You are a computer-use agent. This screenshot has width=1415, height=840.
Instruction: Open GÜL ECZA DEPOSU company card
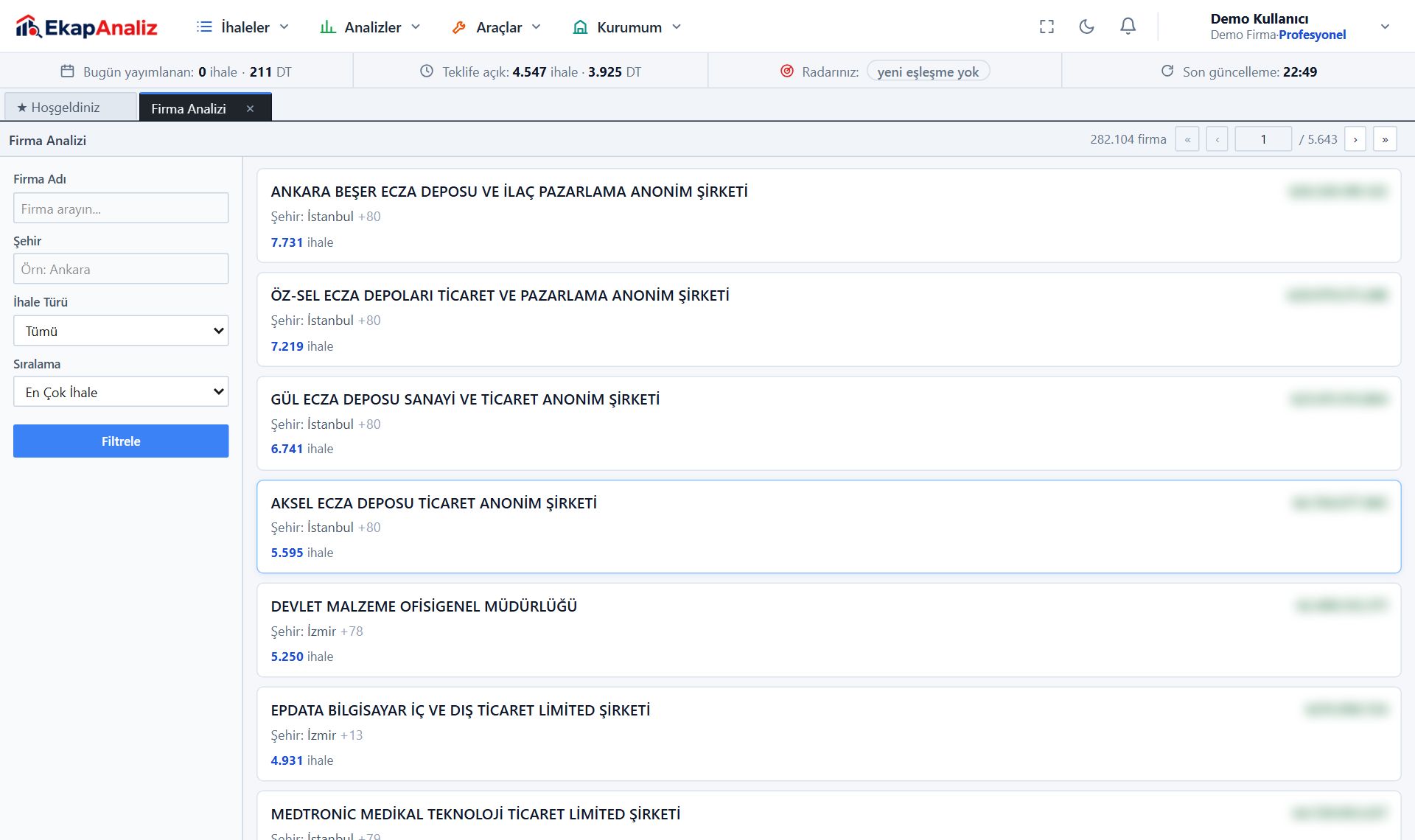click(828, 424)
